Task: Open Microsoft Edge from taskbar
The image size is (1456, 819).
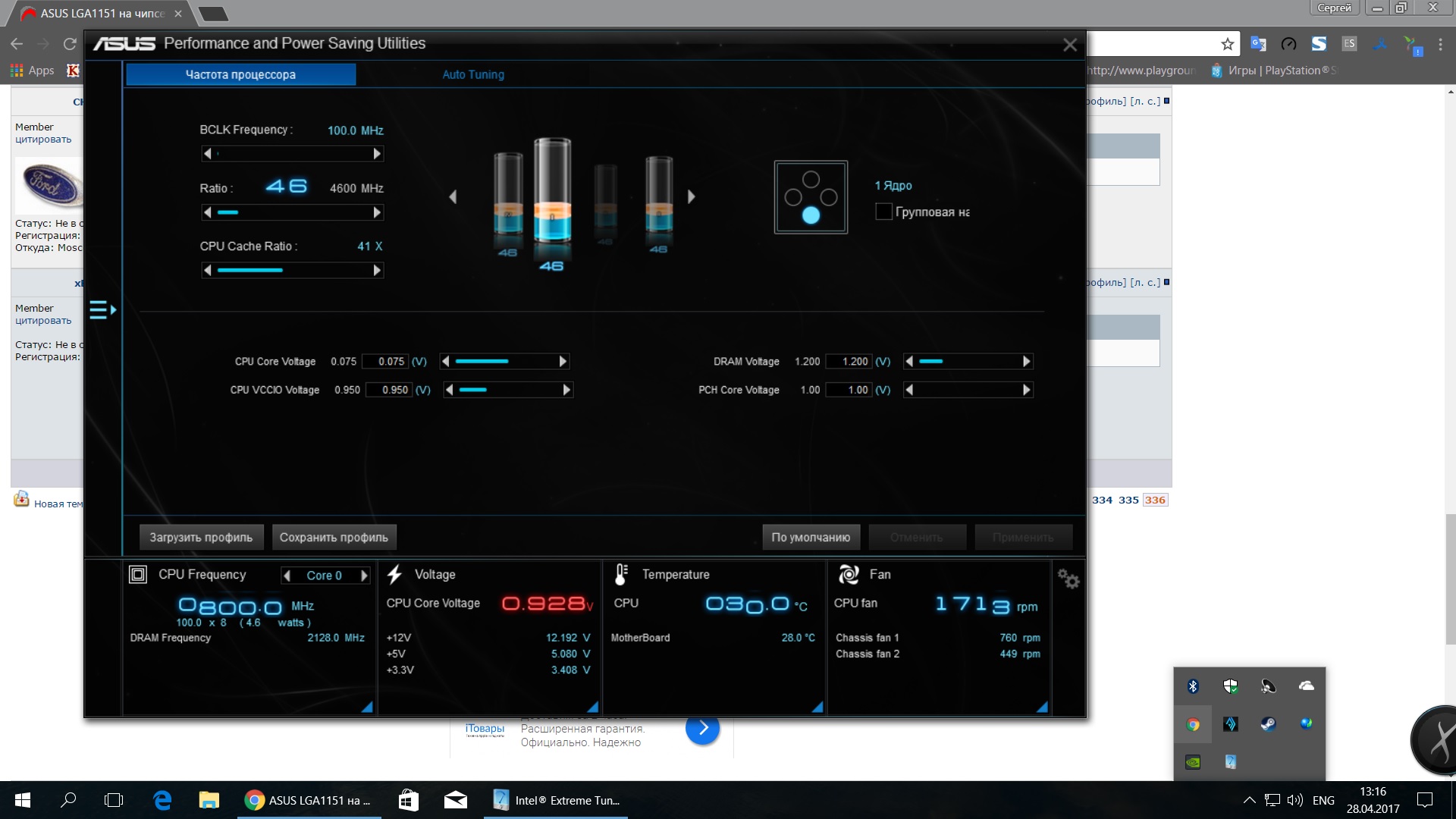Action: 162,800
